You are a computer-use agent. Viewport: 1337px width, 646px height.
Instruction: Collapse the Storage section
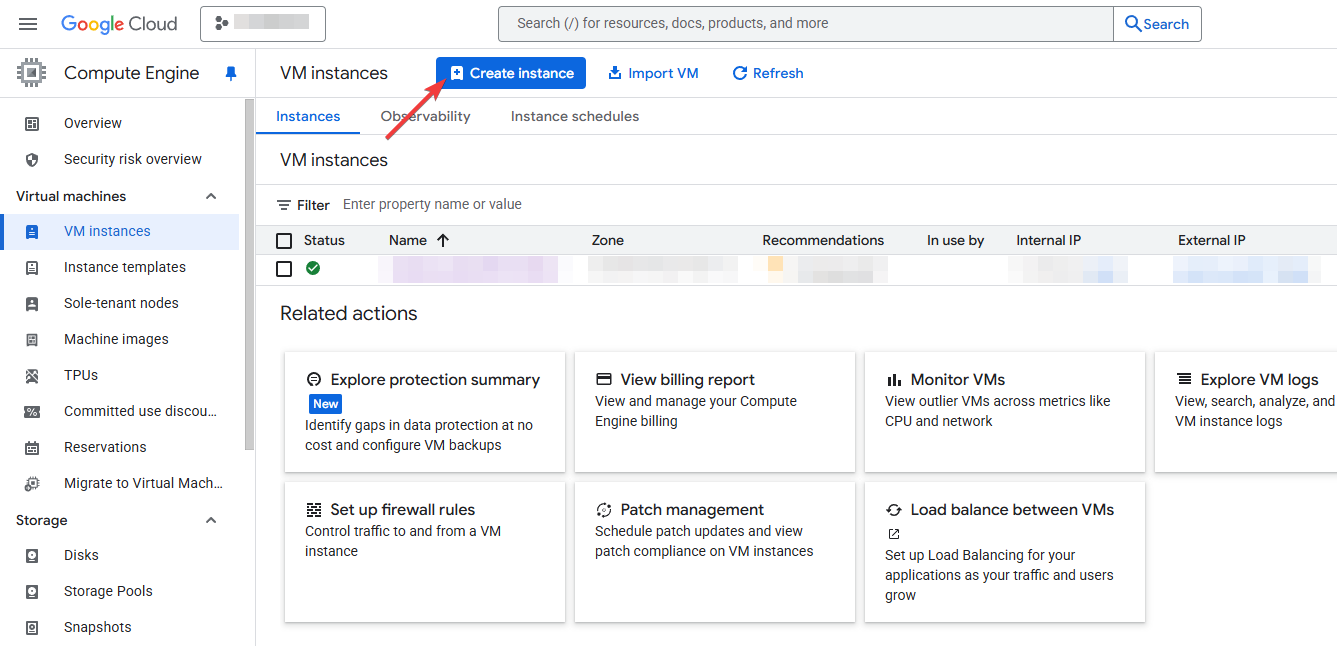point(211,520)
